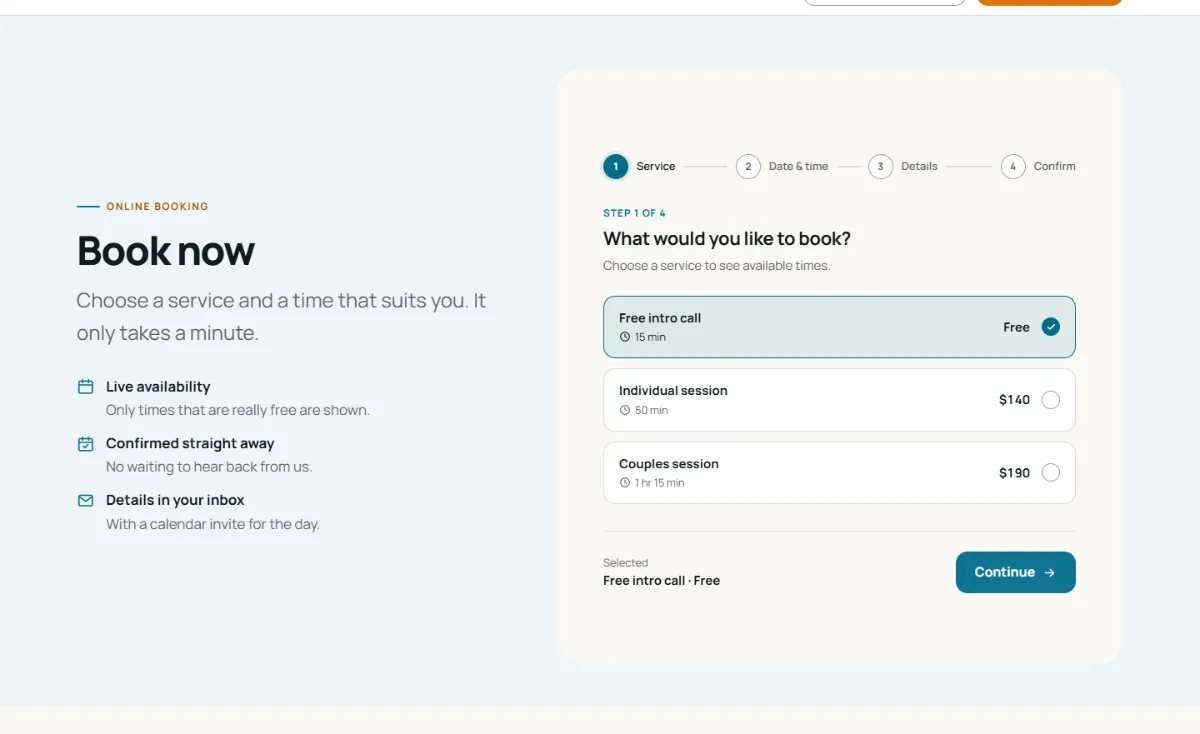Go to step 3 Details
The image size is (1200, 734).
(903, 166)
